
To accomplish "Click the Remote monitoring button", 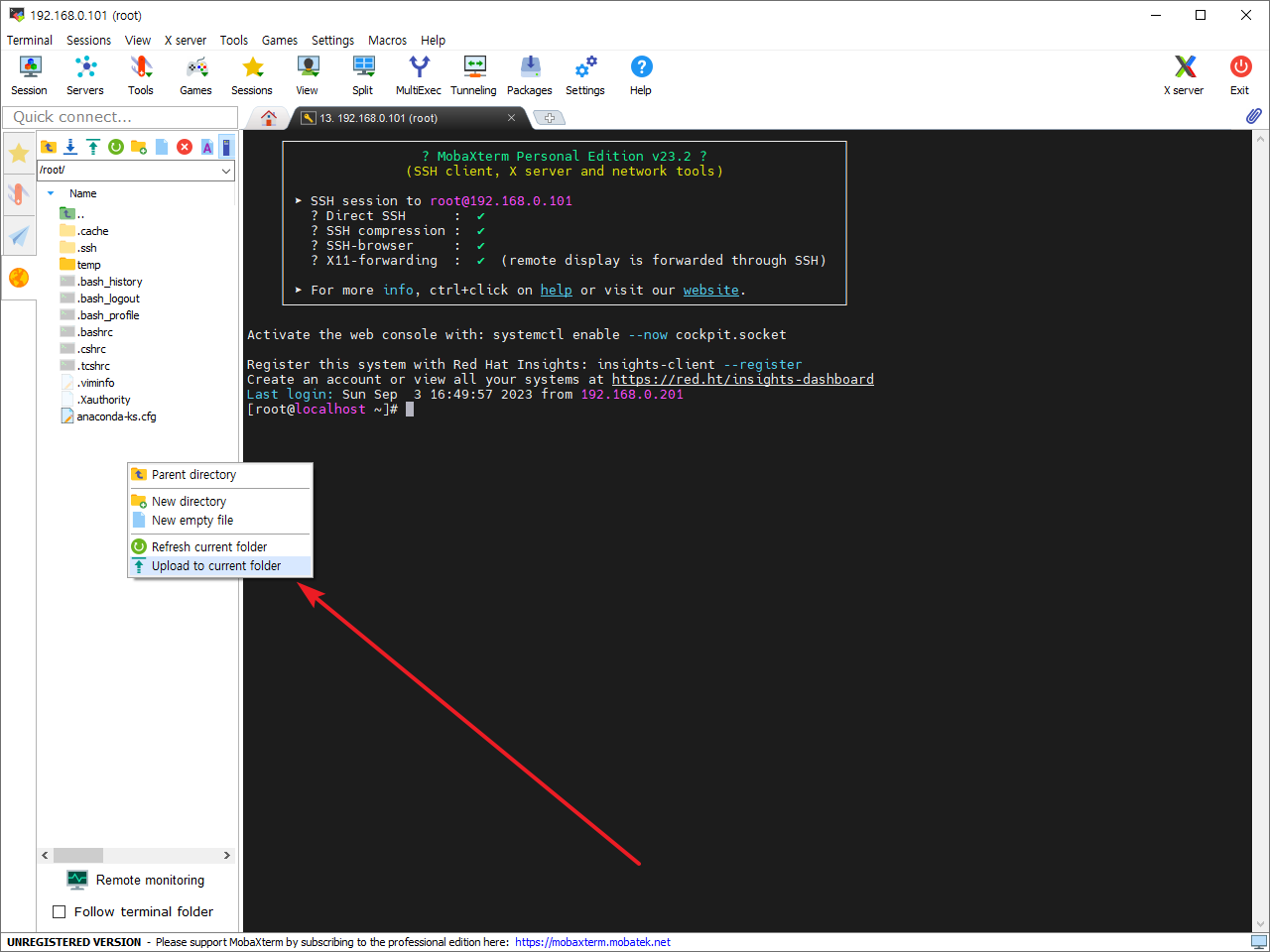I will pyautogui.click(x=136, y=880).
